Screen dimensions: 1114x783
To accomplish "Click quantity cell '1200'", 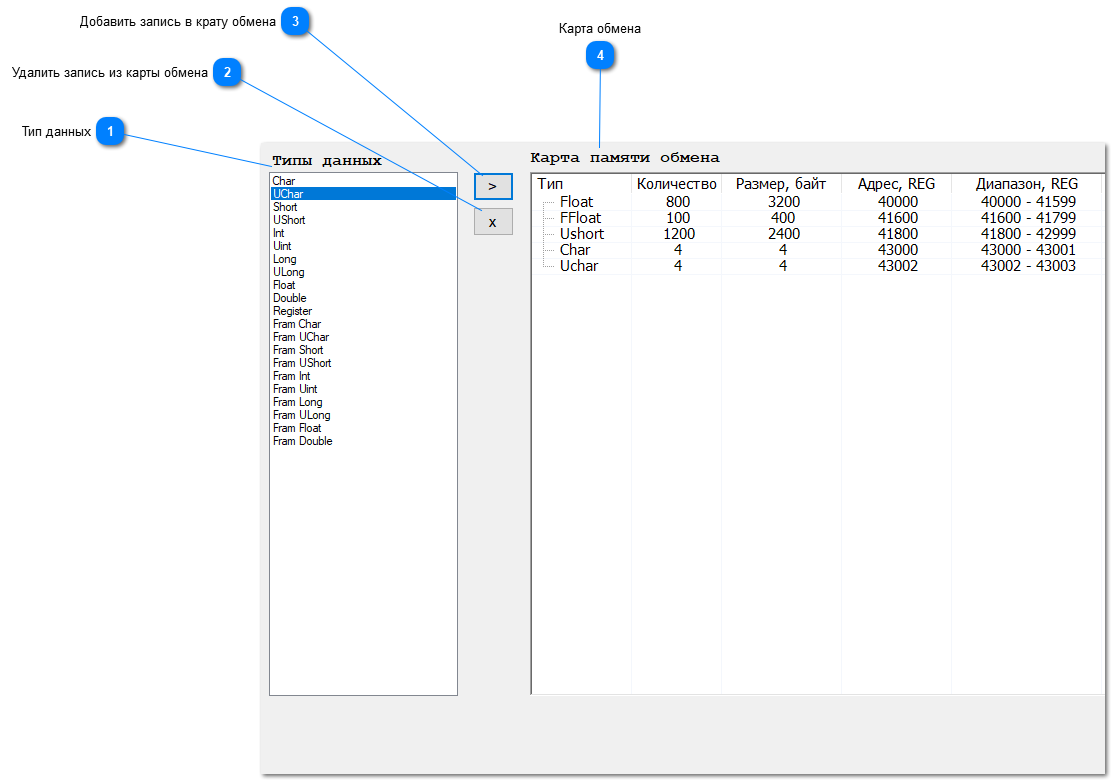I will (679, 234).
